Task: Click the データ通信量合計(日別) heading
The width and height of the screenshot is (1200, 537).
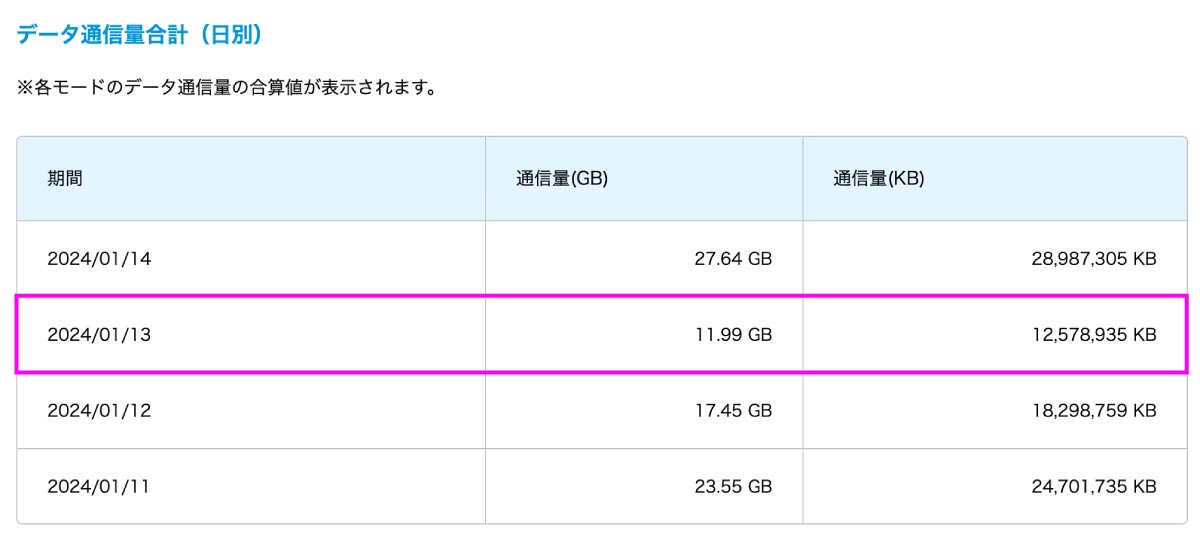Action: 139,35
